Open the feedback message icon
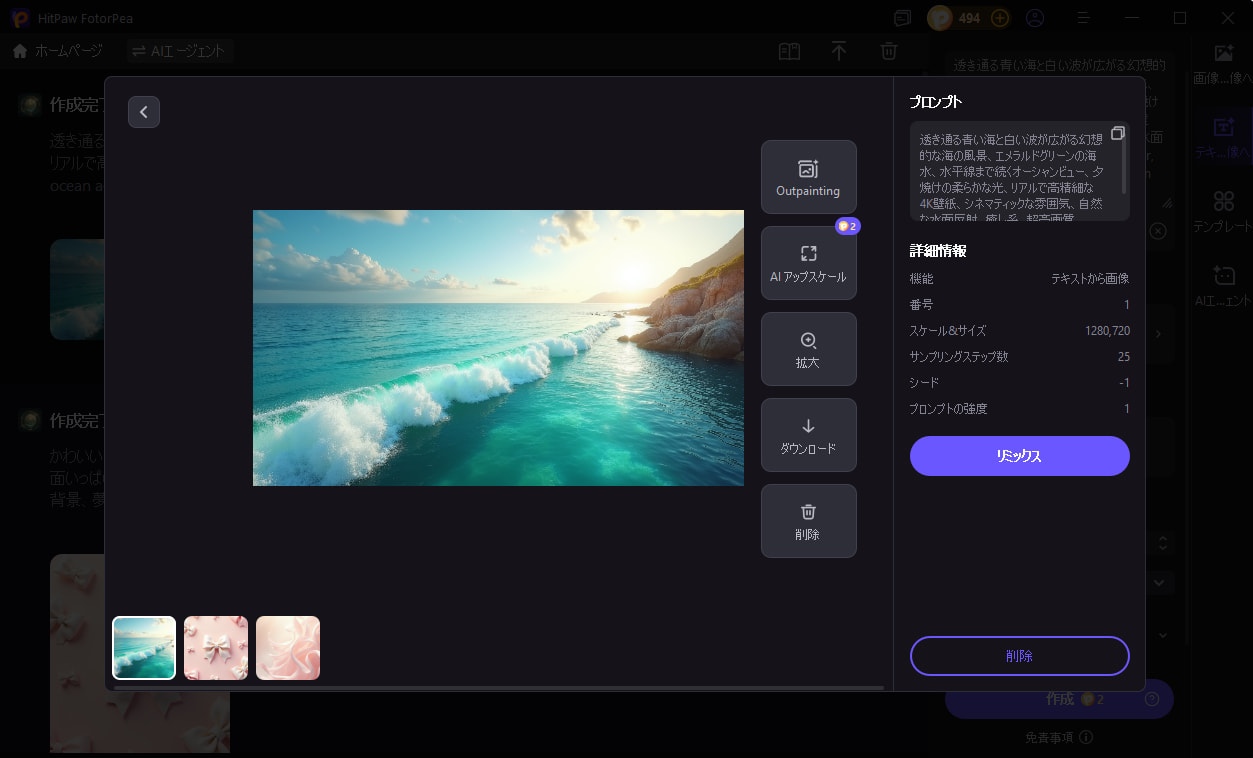1253x758 pixels. pyautogui.click(x=903, y=18)
